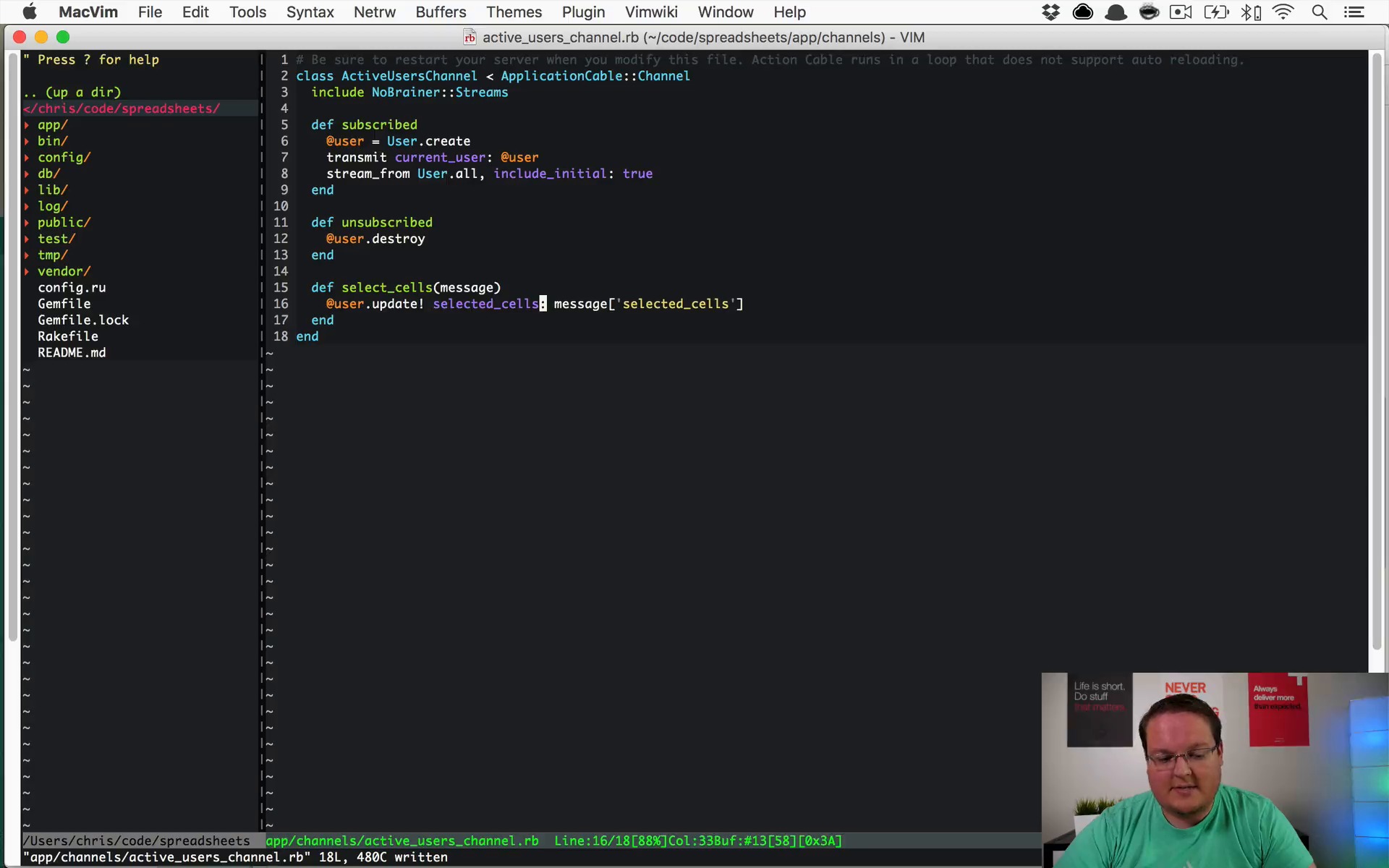Screen dimensions: 1389x868
Task: Click the green zoom window button
Action: (x=63, y=37)
